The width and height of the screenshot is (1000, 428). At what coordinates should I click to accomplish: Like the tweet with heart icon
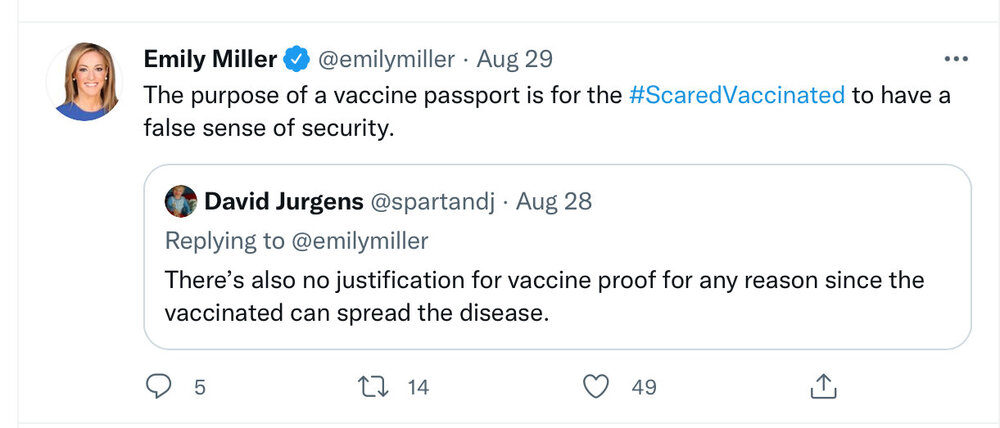(x=597, y=386)
